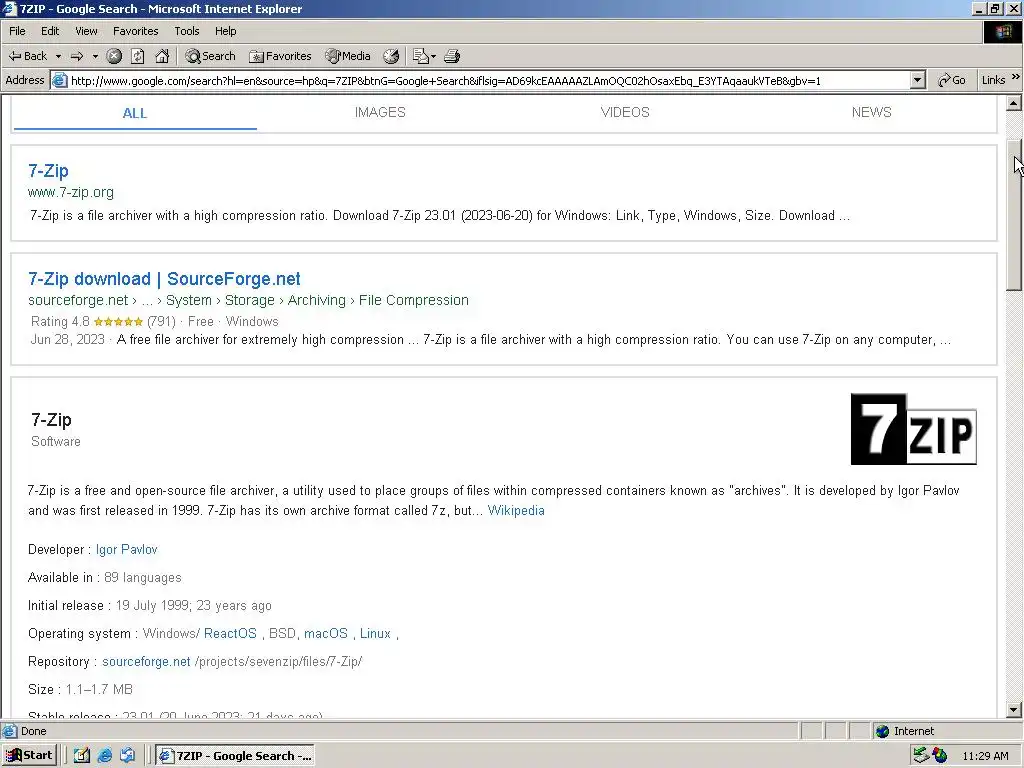Click the IE title bar icon
Image resolution: width=1024 pixels, height=768 pixels.
(x=9, y=8)
